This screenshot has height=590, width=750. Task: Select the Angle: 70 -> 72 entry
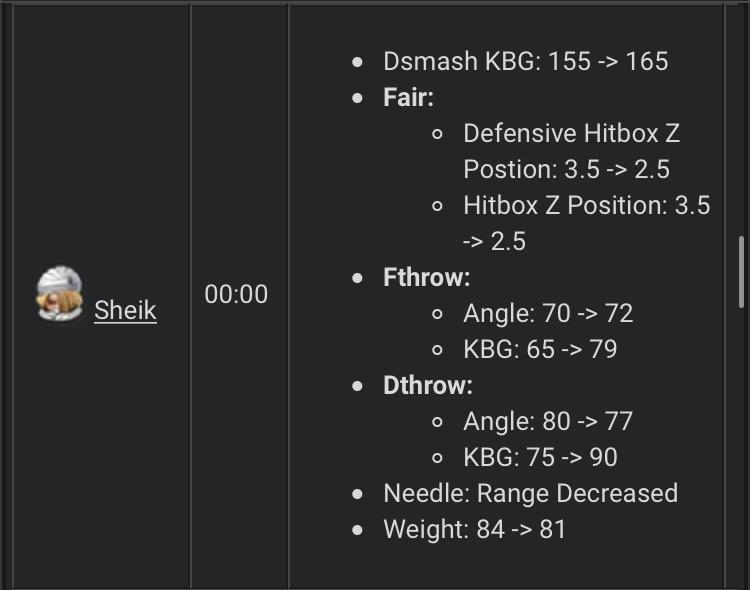(548, 314)
